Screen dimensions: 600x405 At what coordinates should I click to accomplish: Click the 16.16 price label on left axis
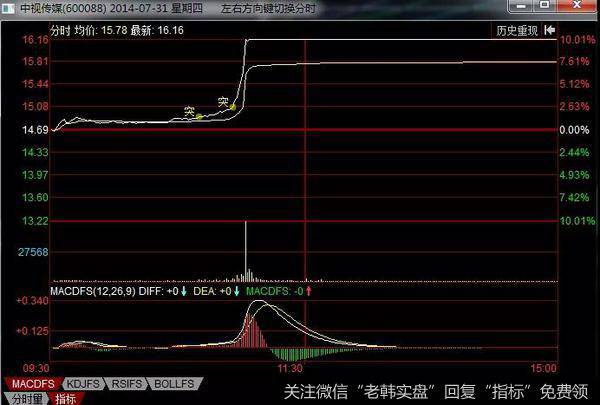point(36,39)
